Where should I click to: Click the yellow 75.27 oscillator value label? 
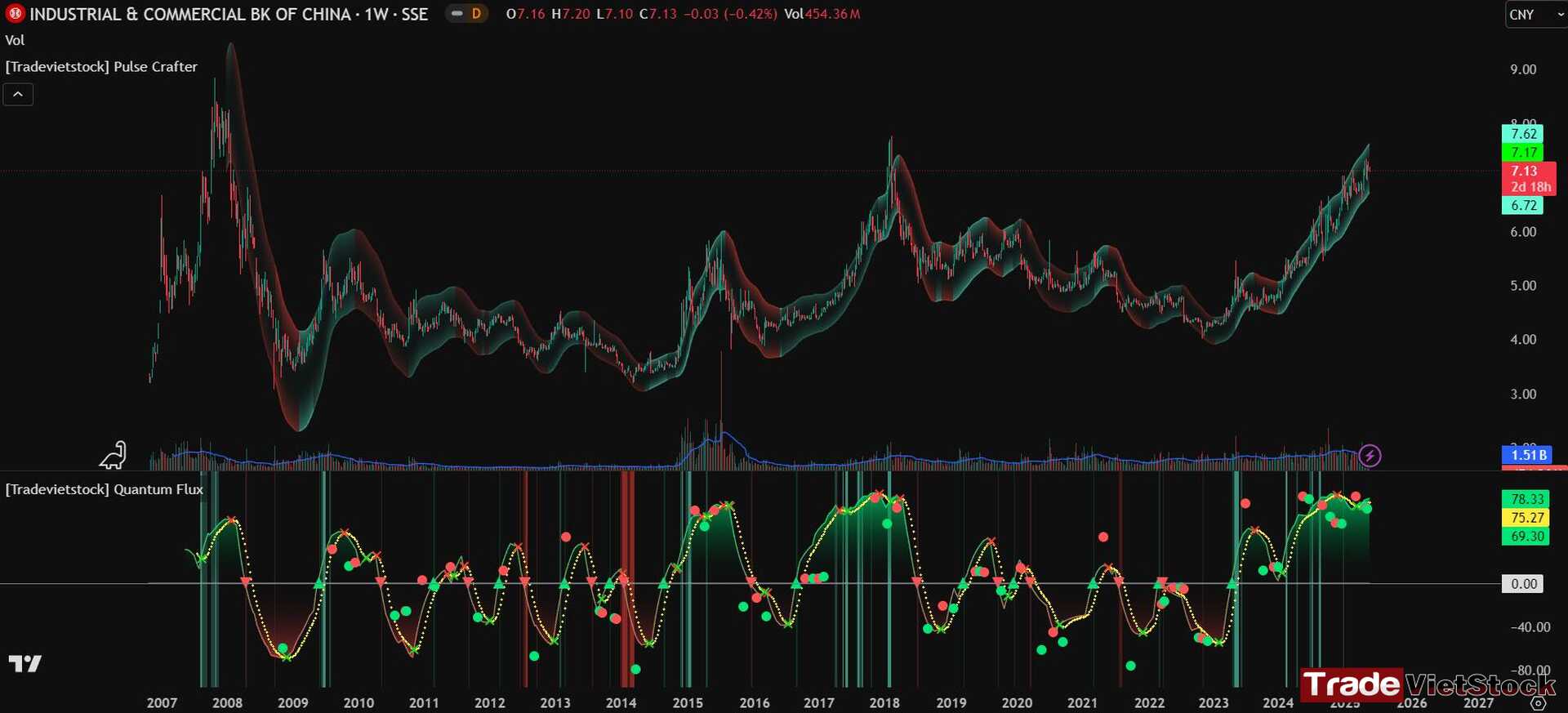click(x=1526, y=518)
